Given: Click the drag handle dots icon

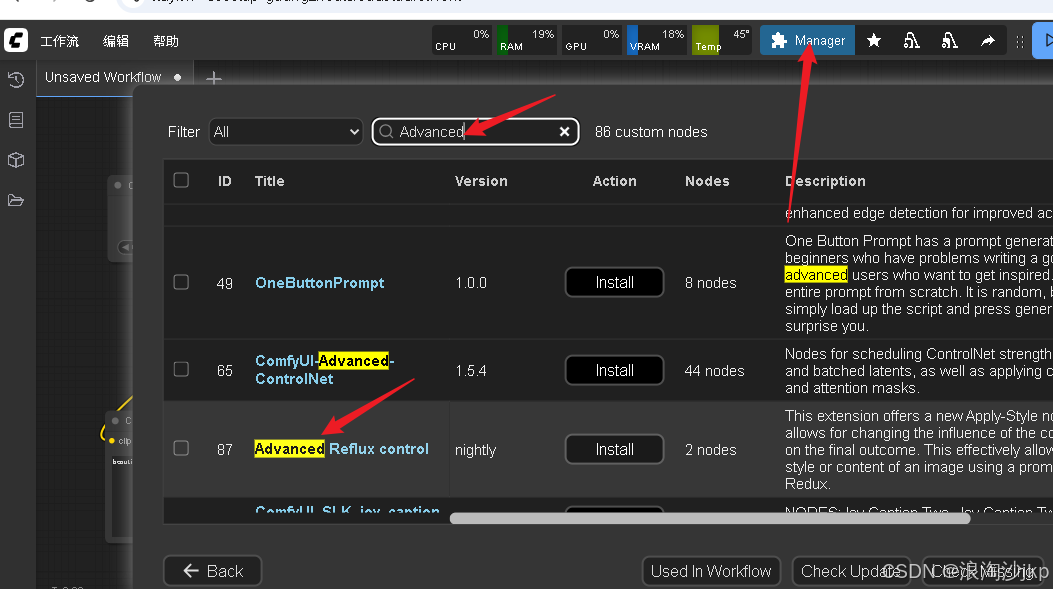Looking at the screenshot, I should coord(1019,42).
